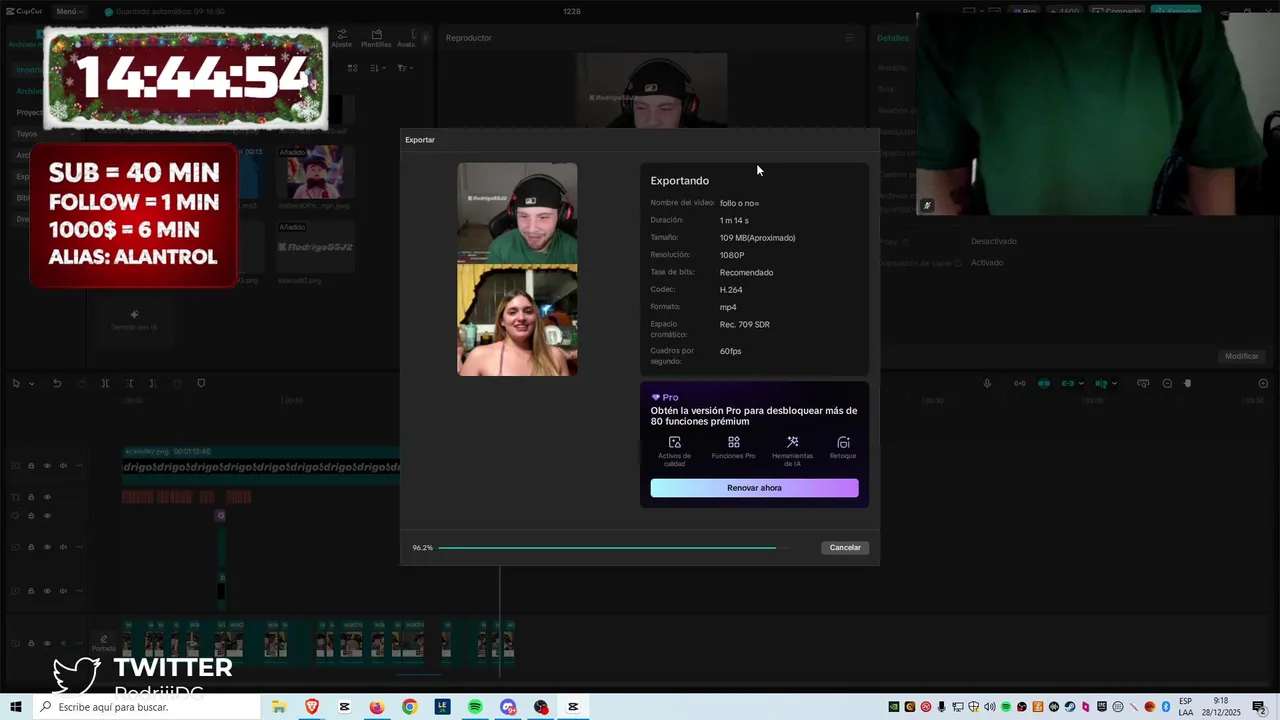Toggle main track magnet in timeline toolbar
The height and width of the screenshot is (720, 1280).
[x=1043, y=383]
